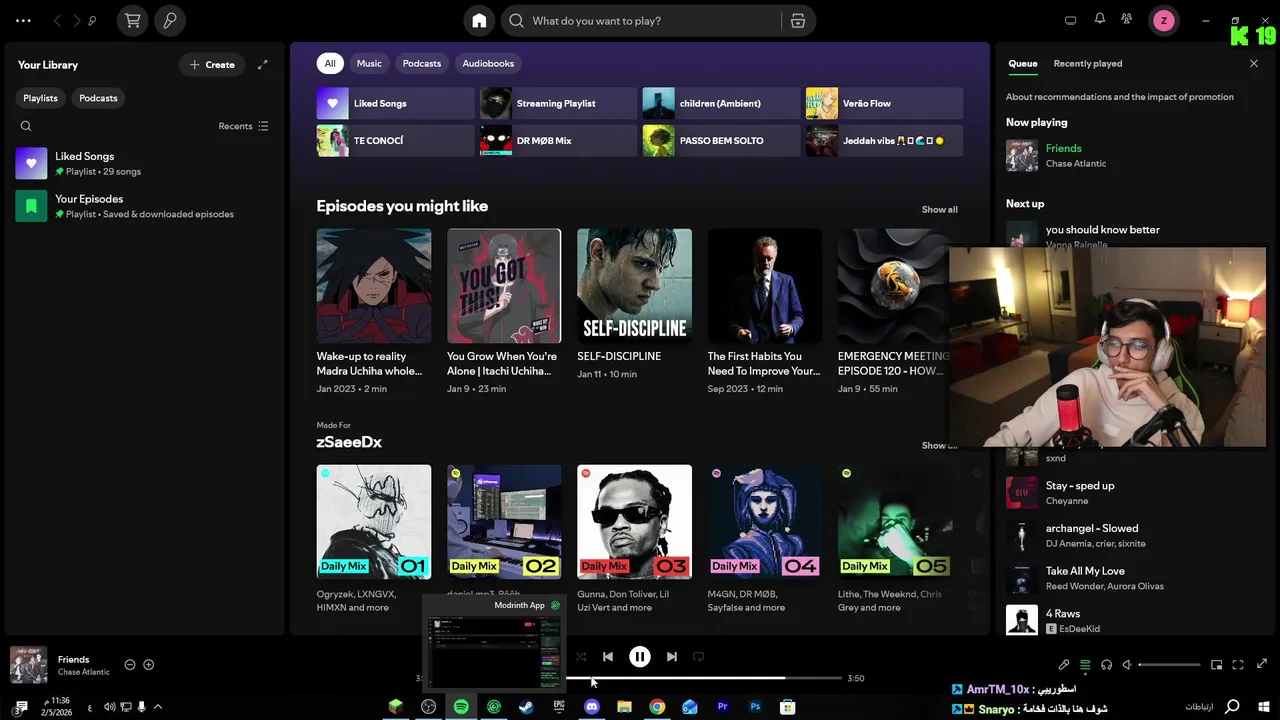Open the miniplayer icon
Viewport: 1280px width, 720px height.
[1217, 665]
